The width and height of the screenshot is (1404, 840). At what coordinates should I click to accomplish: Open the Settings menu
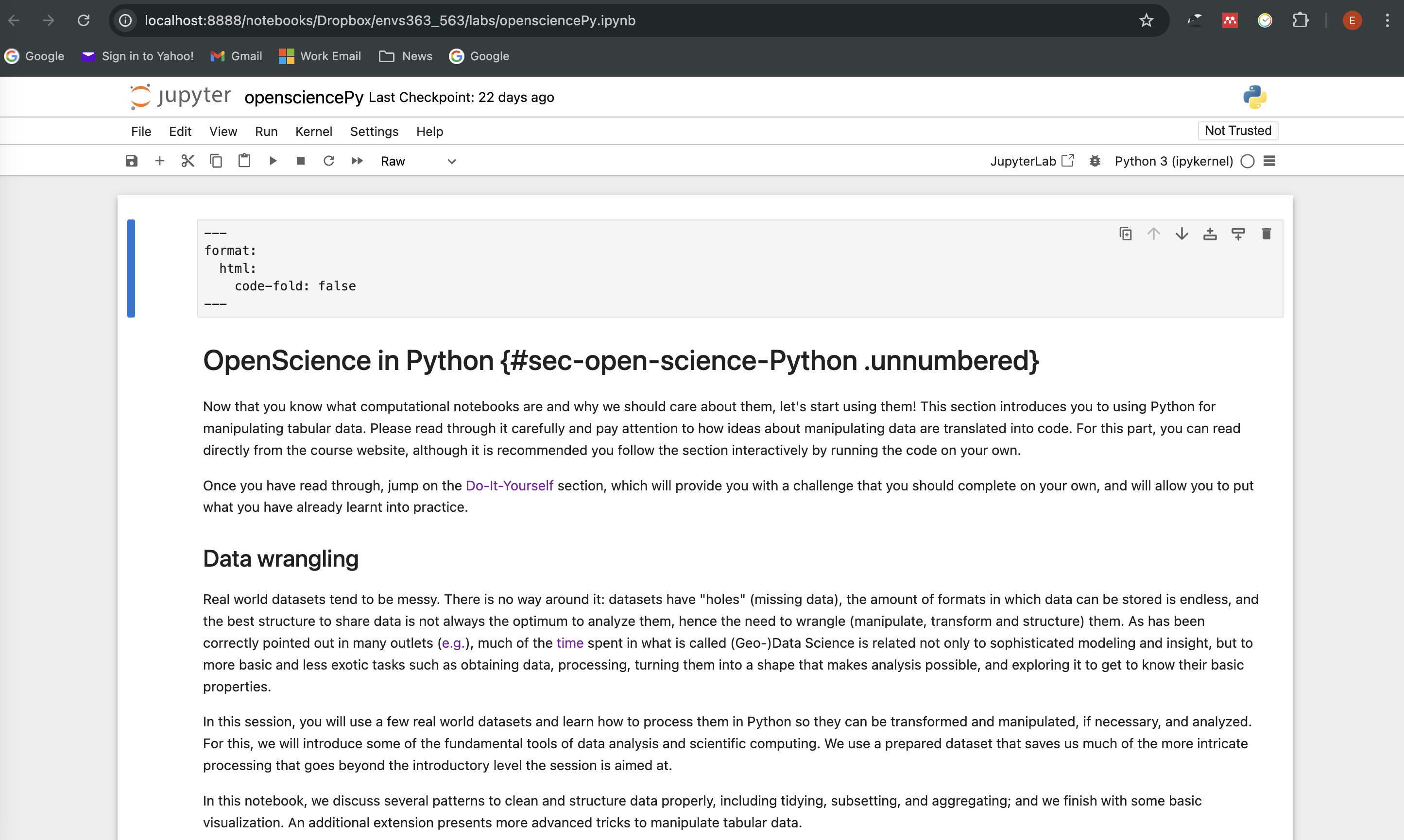click(374, 131)
